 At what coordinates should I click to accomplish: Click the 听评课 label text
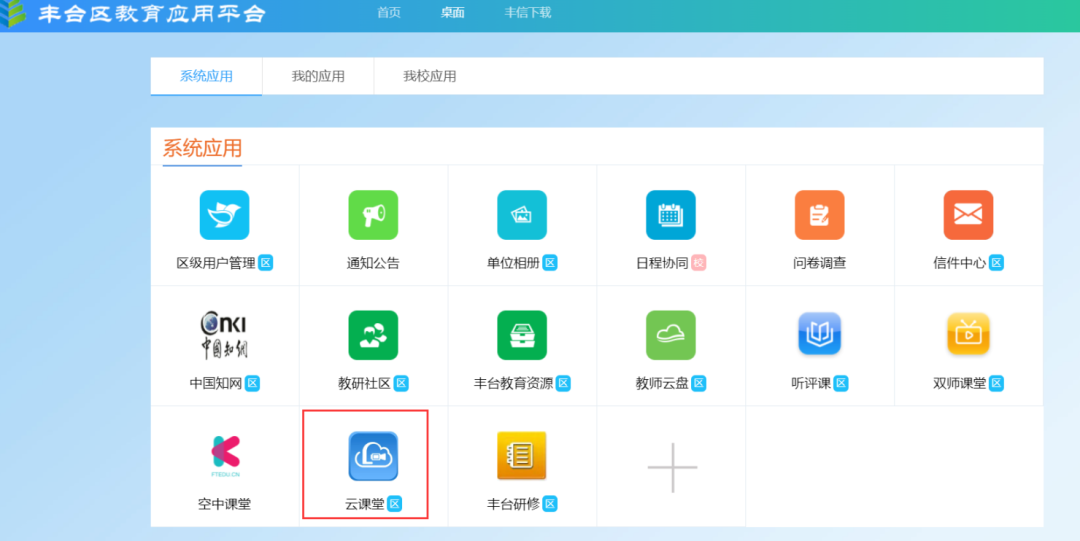point(811,384)
